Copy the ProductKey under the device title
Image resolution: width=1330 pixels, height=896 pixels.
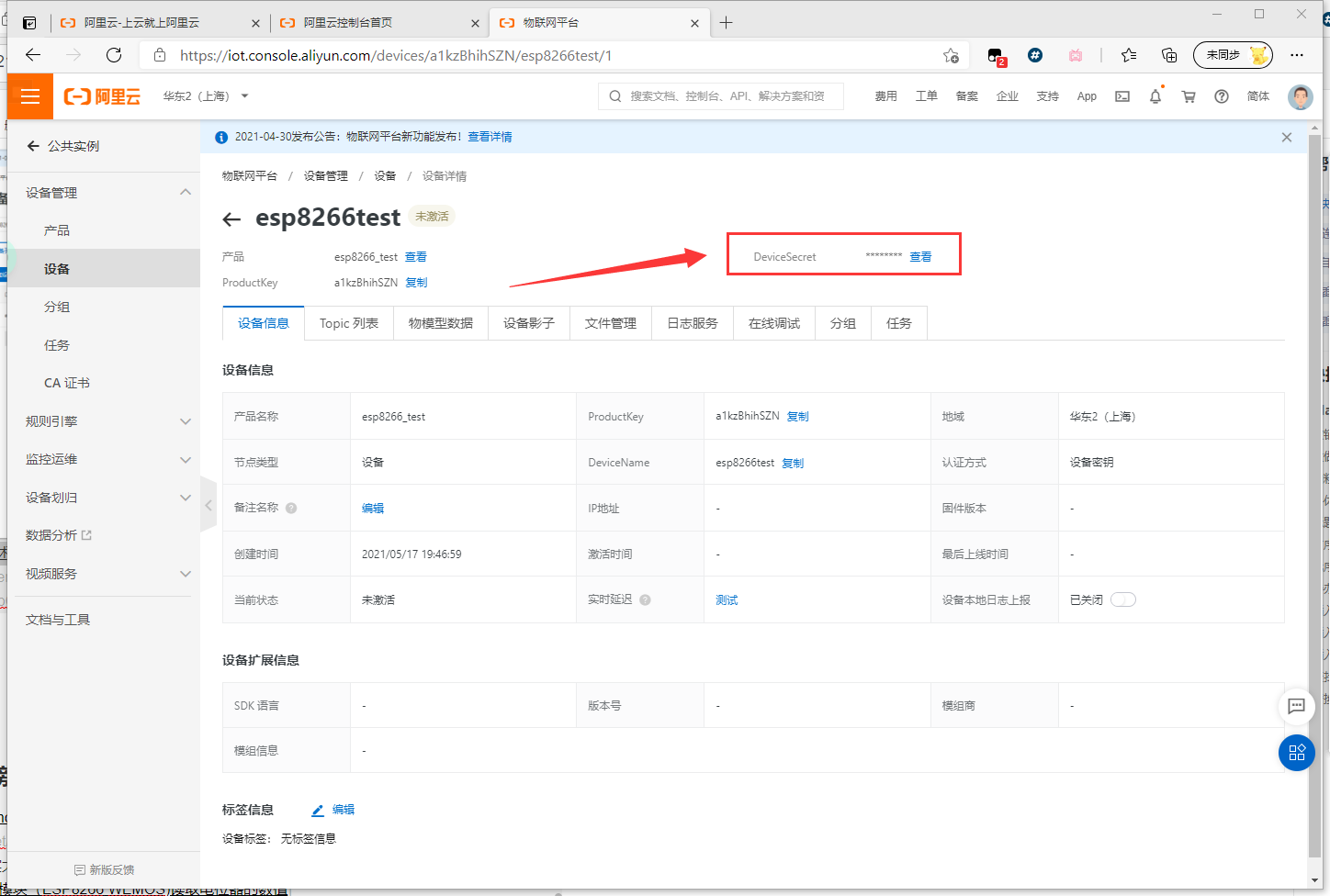click(416, 283)
